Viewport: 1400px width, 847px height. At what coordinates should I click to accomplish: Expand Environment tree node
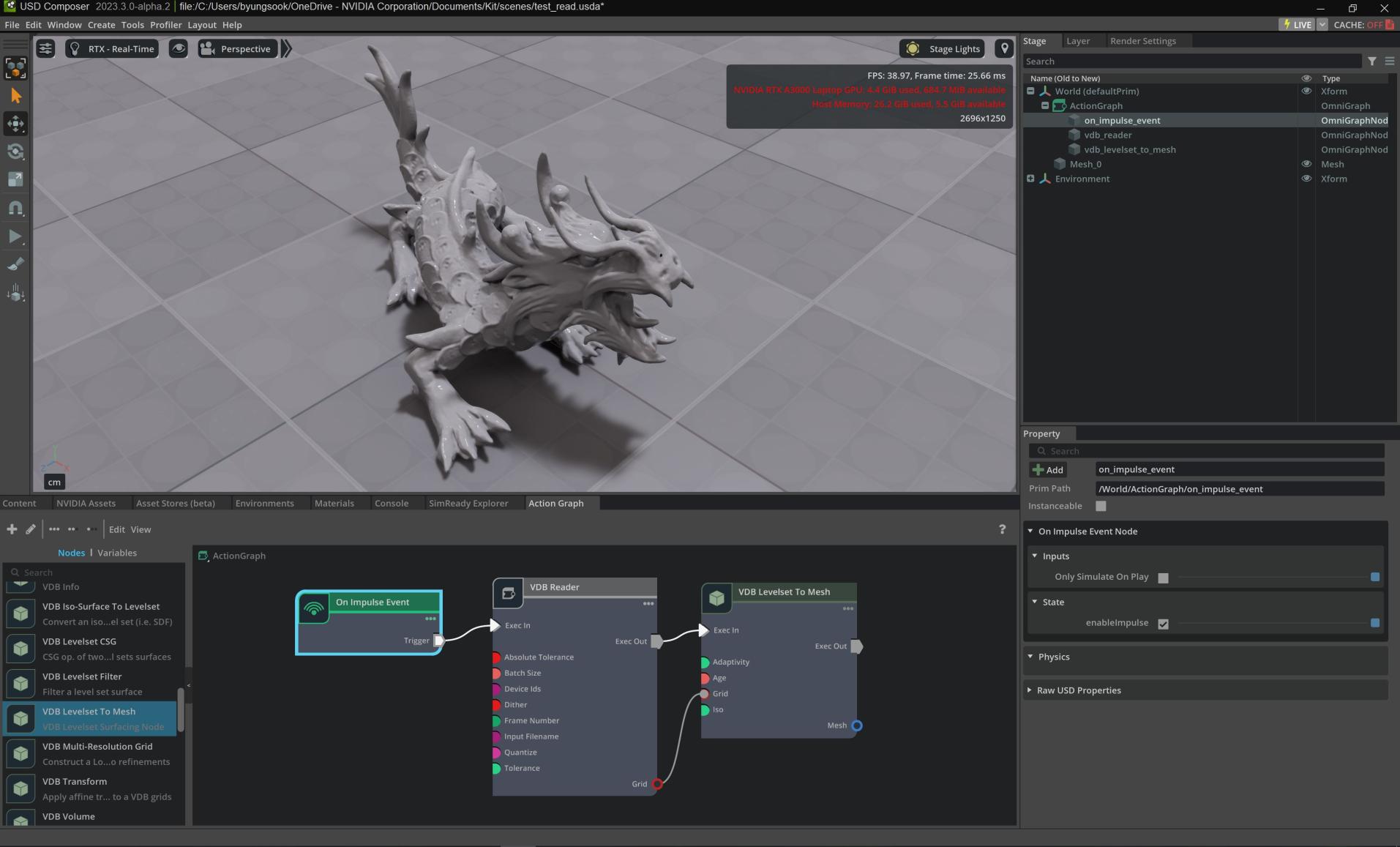click(1030, 179)
